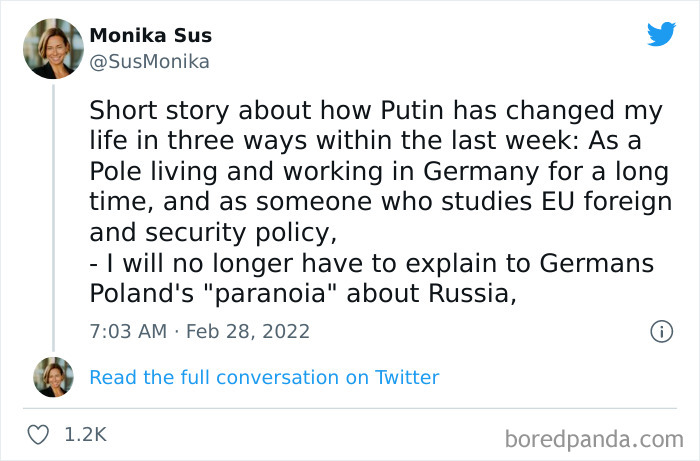Click the small avatar beside the conversation link

click(53, 377)
